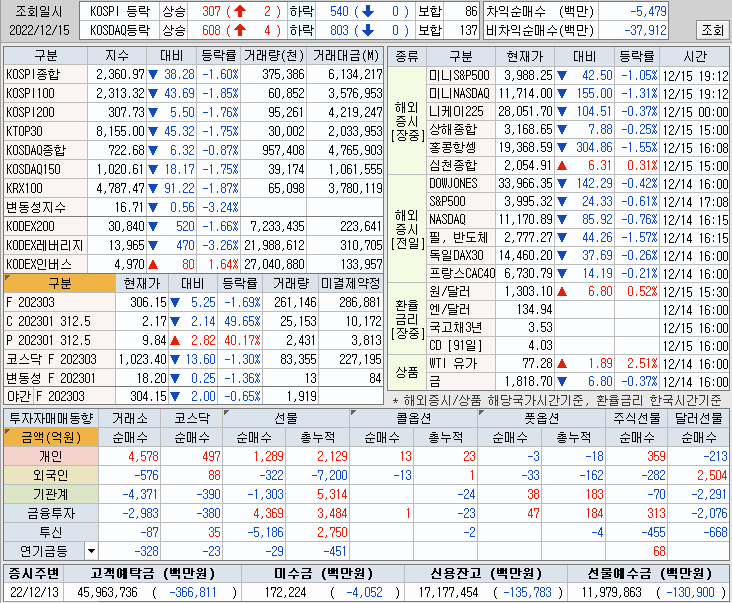
Task: Click the 기관계 investor row label
Action: point(51,494)
